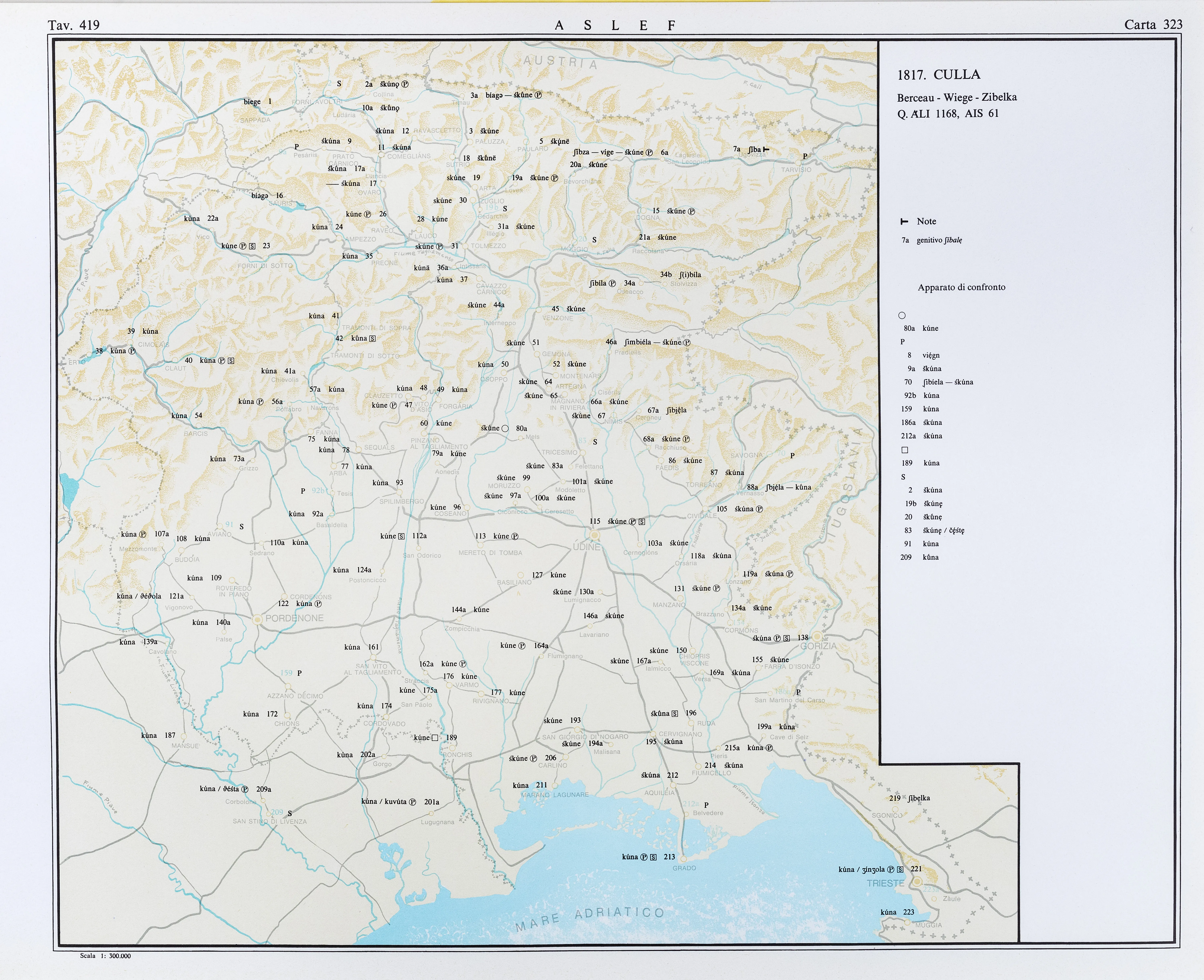Image resolution: width=1204 pixels, height=980 pixels.
Task: Click the Note flag symbol in legend
Action: 904,221
